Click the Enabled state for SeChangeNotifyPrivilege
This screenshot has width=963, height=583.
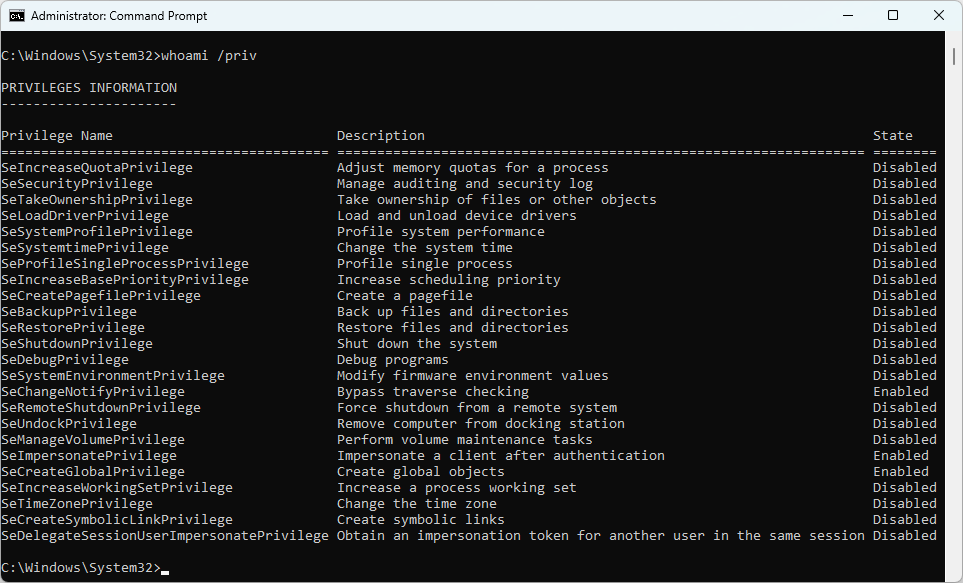pyautogui.click(x=900, y=392)
